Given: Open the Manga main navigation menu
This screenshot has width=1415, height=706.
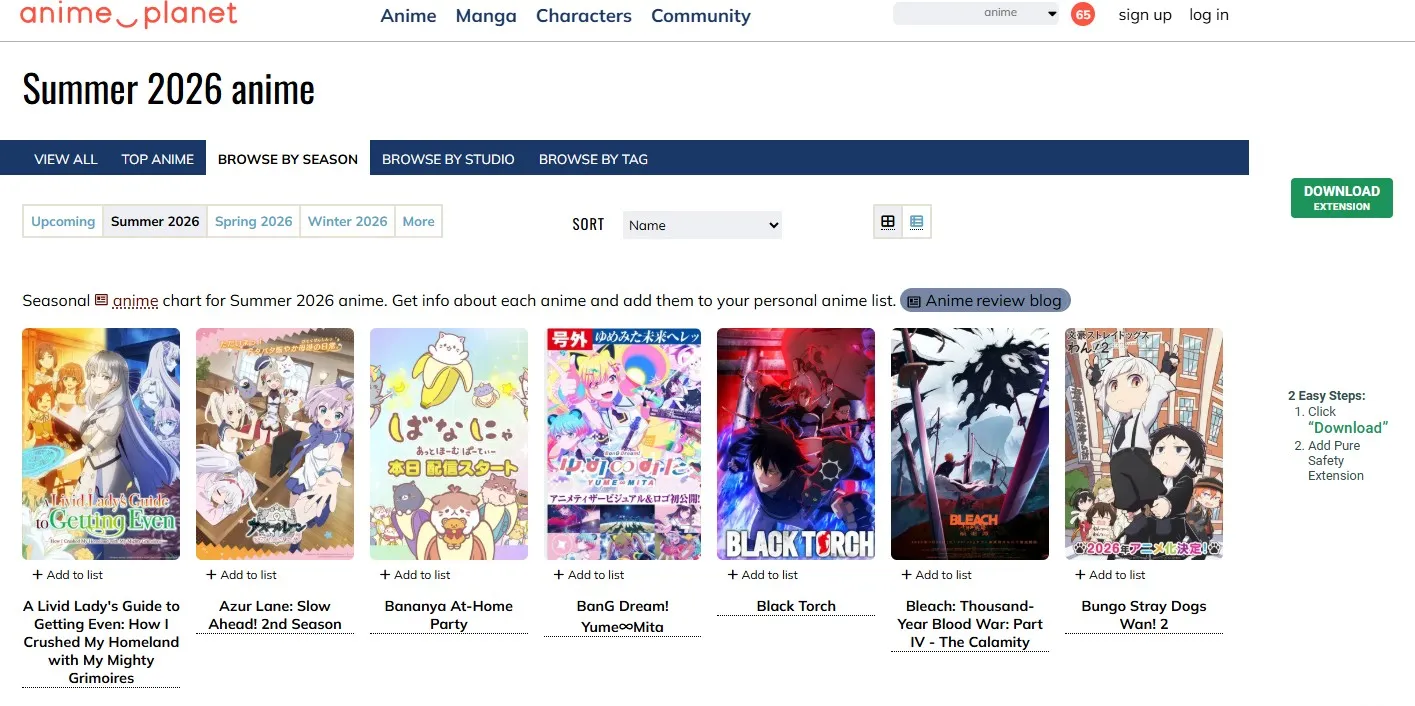Looking at the screenshot, I should click(x=486, y=16).
